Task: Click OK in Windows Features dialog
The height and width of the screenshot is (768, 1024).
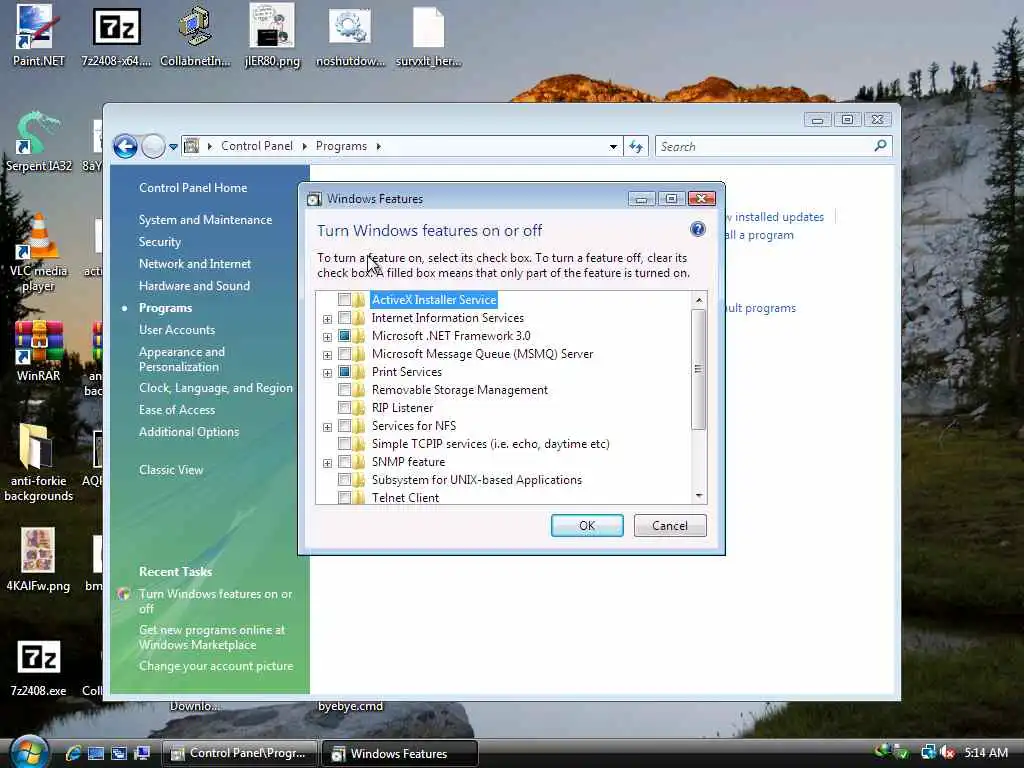Action: coord(586,526)
